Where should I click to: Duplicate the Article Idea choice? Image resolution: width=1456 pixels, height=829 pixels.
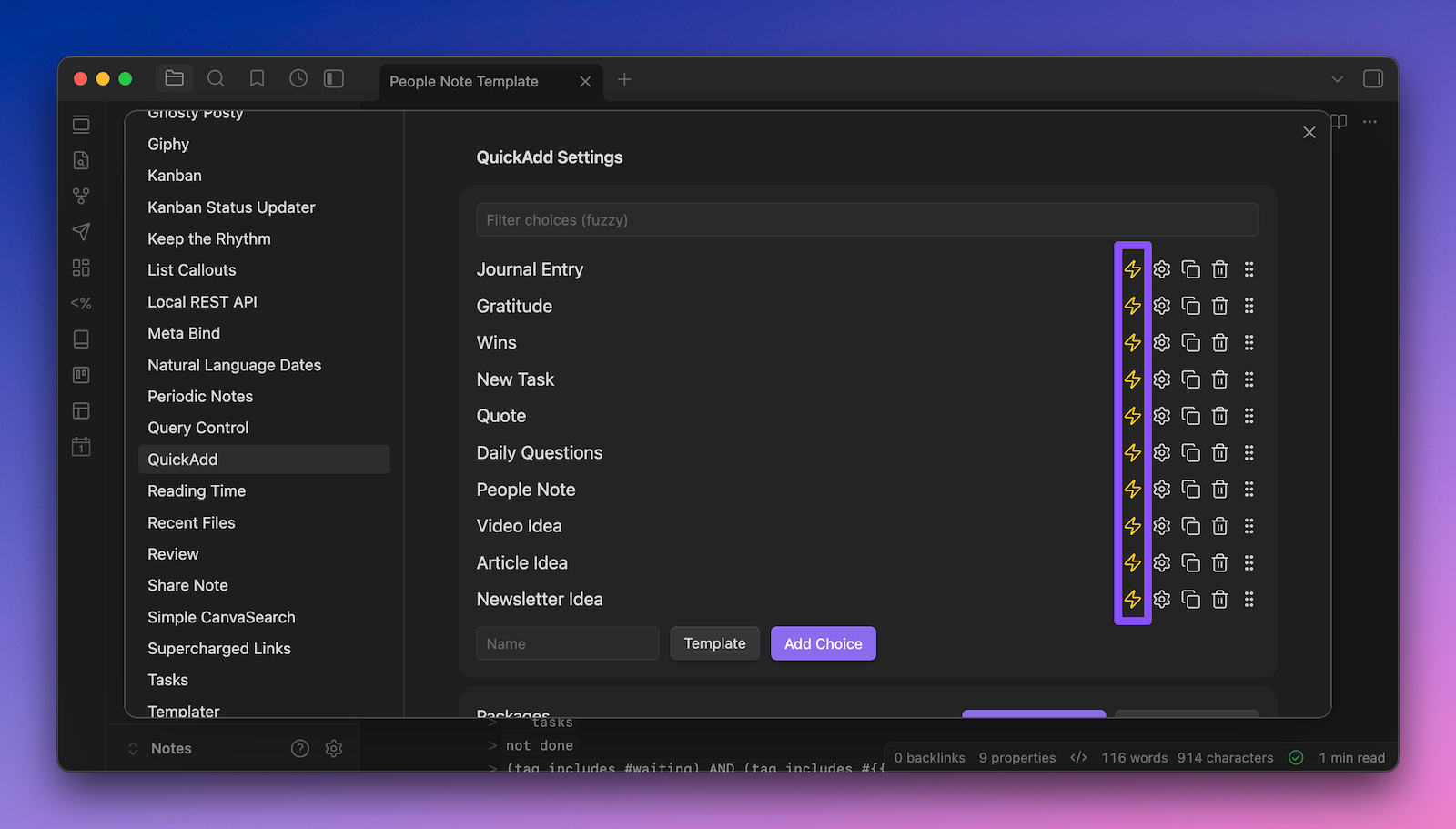(x=1190, y=563)
